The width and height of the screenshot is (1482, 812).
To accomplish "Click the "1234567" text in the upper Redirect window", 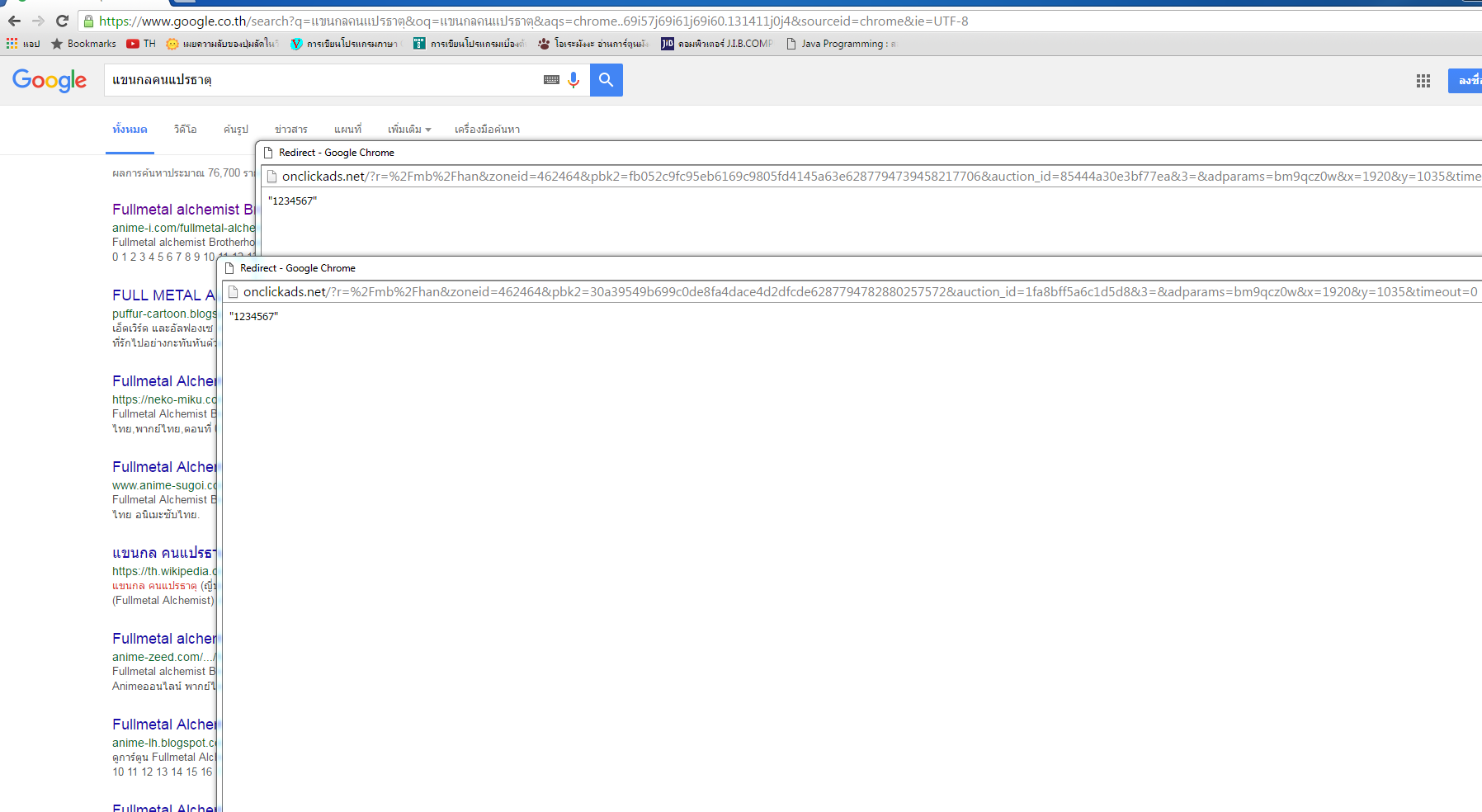I will (x=292, y=201).
